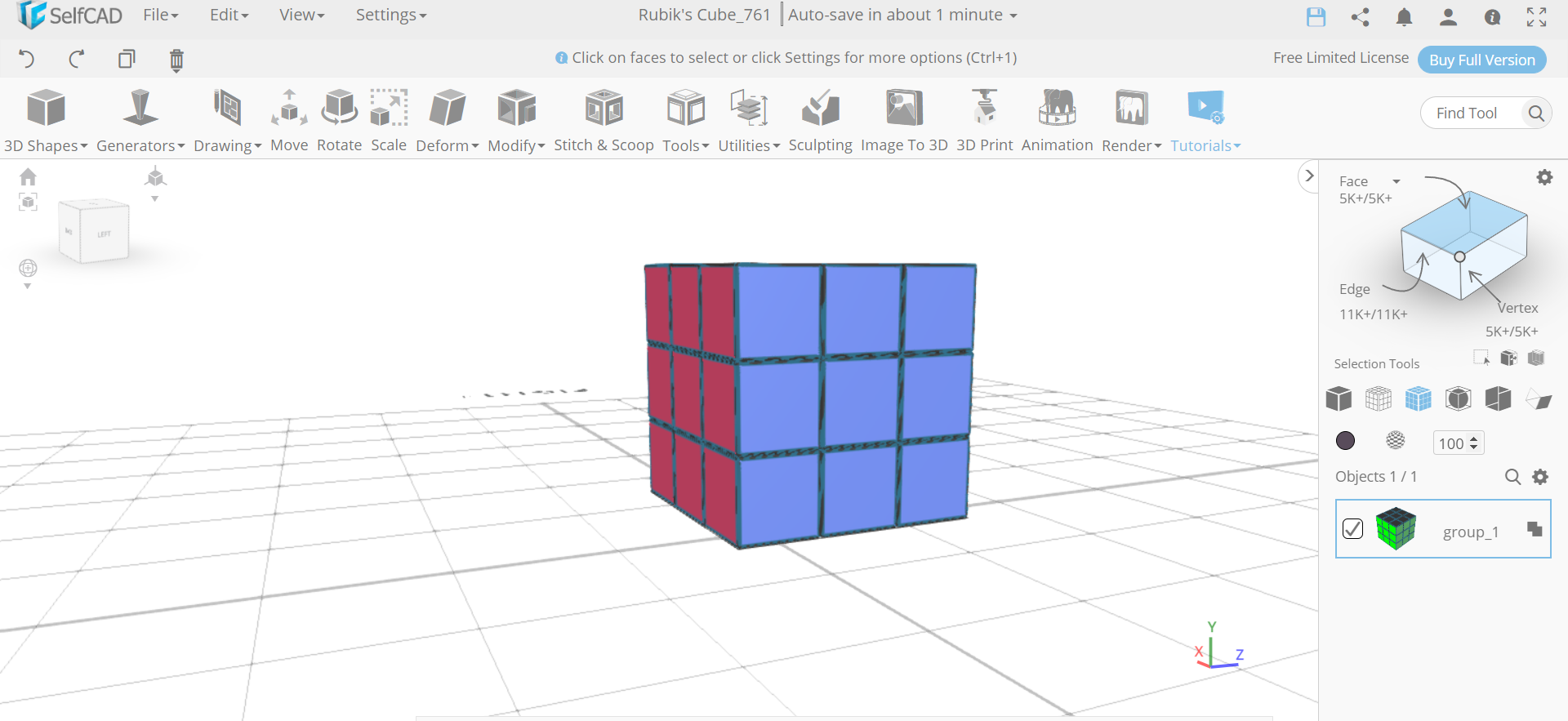Select the Rotate tool
Image resolution: width=1568 pixels, height=721 pixels.
pos(340,108)
